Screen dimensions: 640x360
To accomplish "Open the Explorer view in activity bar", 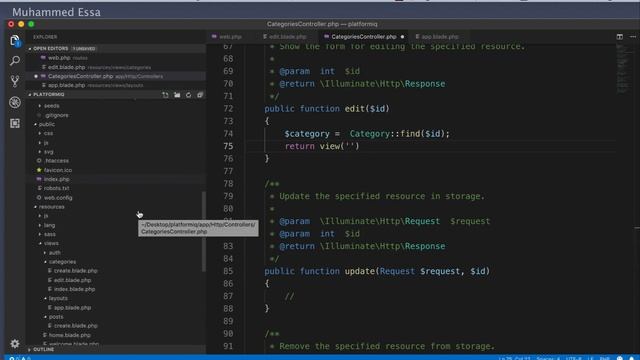I will click(x=15, y=40).
